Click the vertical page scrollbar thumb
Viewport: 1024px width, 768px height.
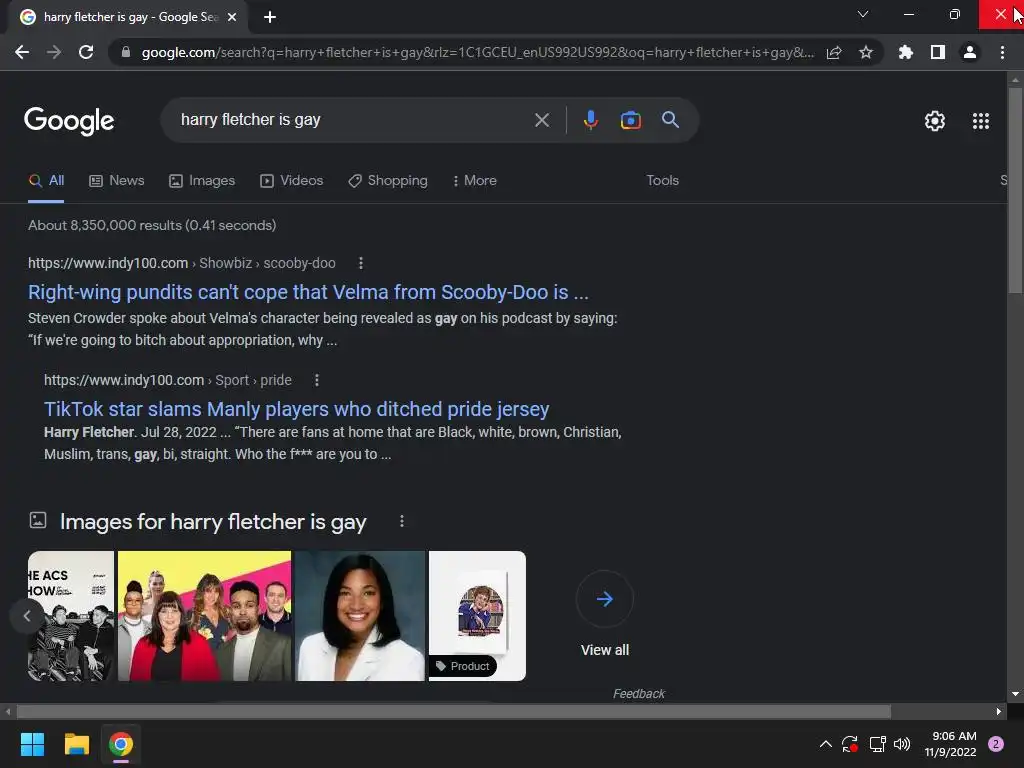(x=1015, y=189)
